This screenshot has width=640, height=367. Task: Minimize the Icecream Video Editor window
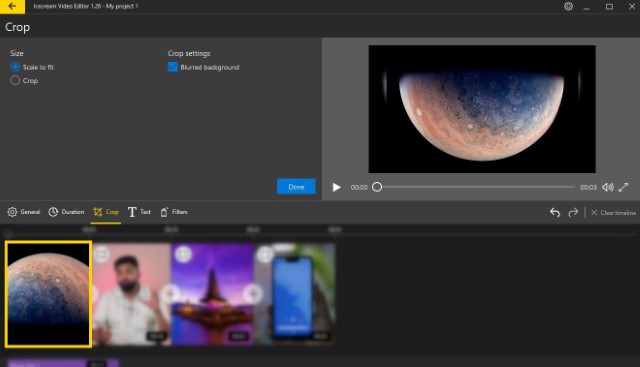click(x=587, y=7)
